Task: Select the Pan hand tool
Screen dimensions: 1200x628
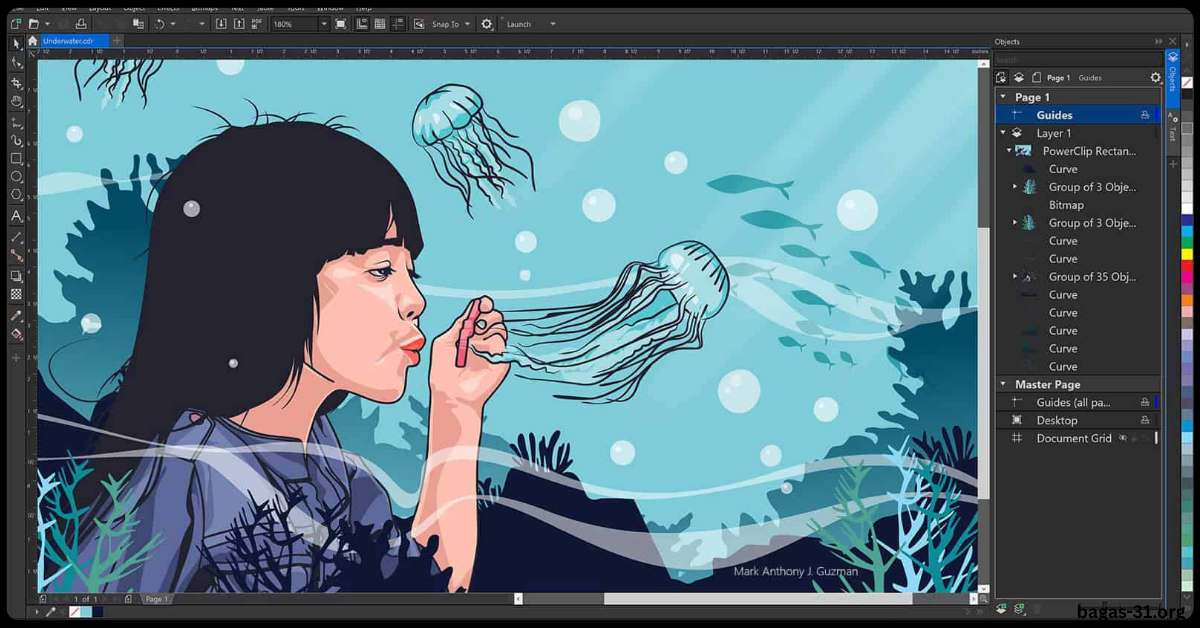Action: [x=16, y=101]
